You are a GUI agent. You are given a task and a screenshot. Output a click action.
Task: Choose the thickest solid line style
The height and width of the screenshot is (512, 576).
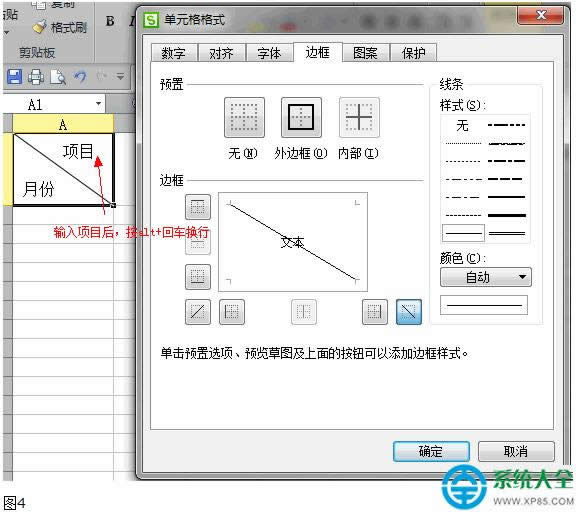tap(507, 215)
